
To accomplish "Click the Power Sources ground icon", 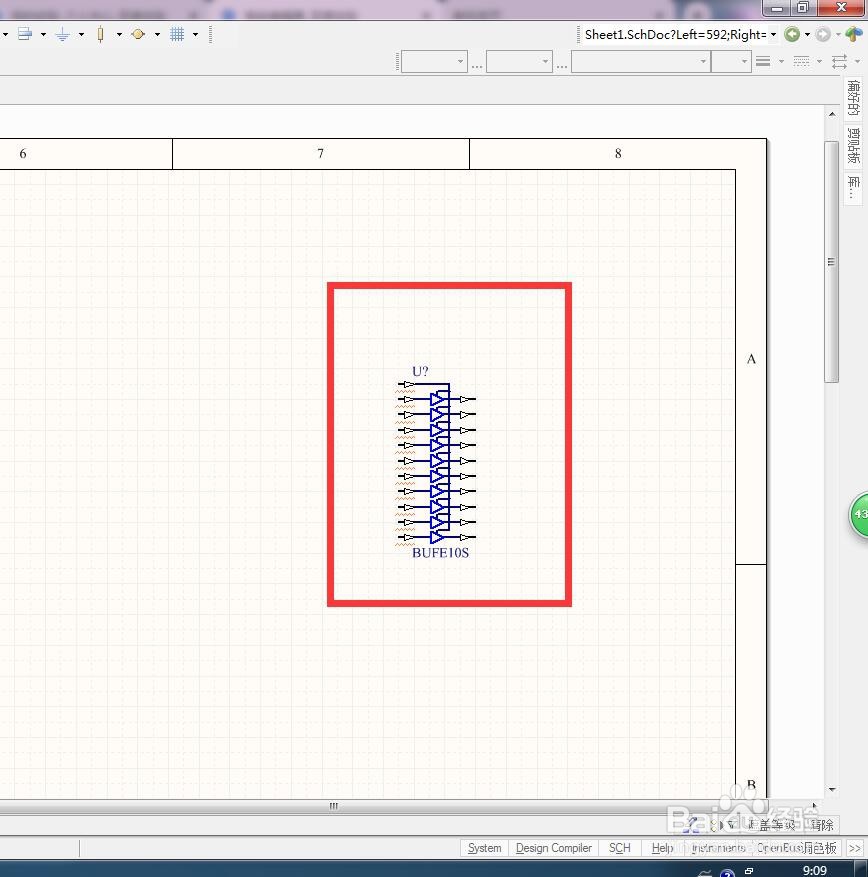I will tap(63, 35).
